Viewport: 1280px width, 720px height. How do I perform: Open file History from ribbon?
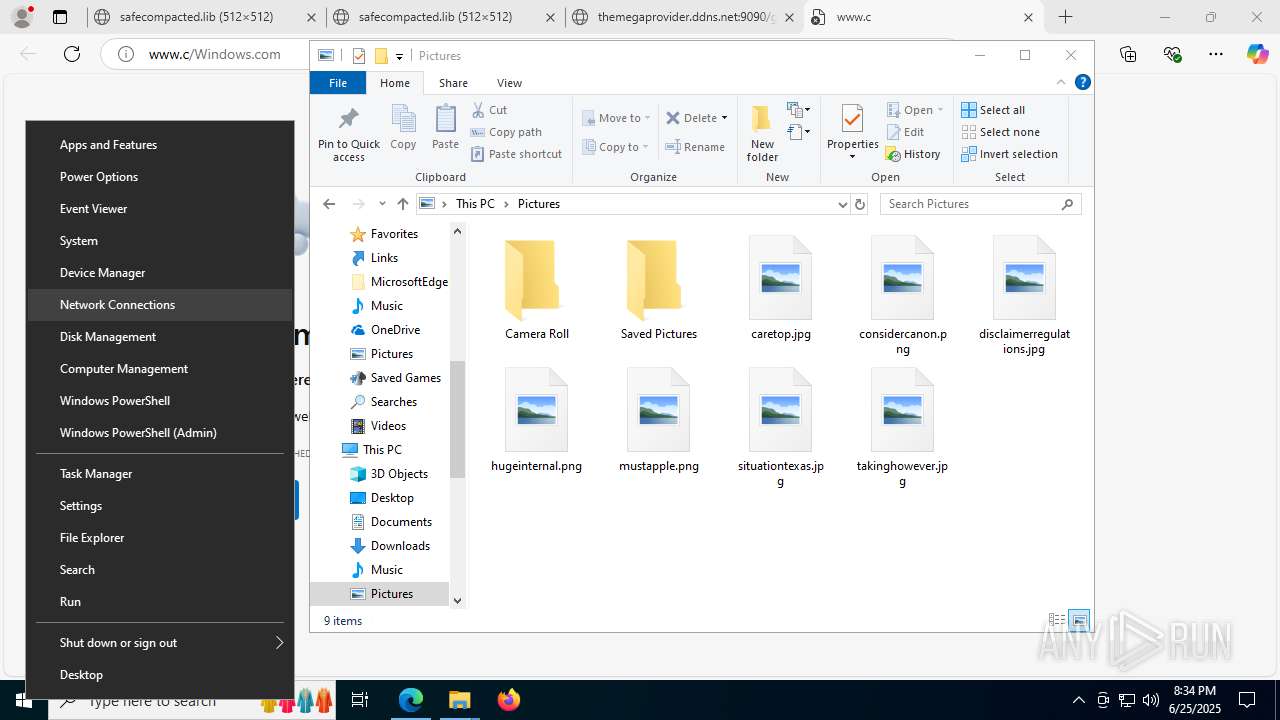(x=913, y=154)
